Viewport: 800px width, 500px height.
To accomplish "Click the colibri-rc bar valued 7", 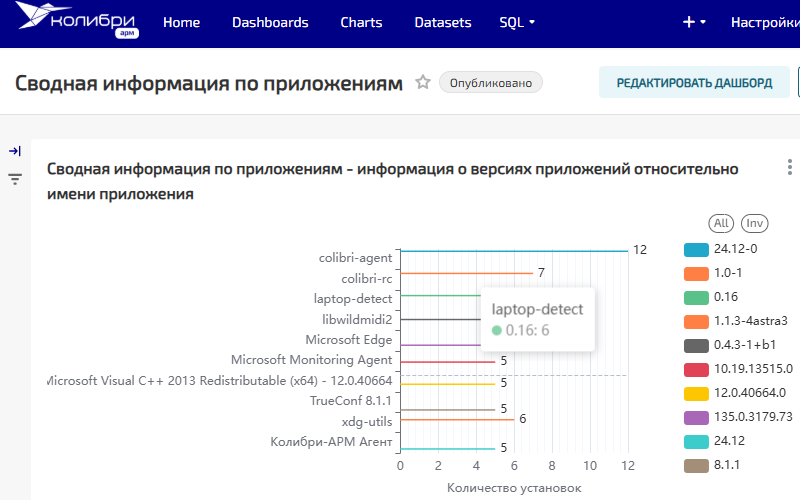I will (x=467, y=273).
